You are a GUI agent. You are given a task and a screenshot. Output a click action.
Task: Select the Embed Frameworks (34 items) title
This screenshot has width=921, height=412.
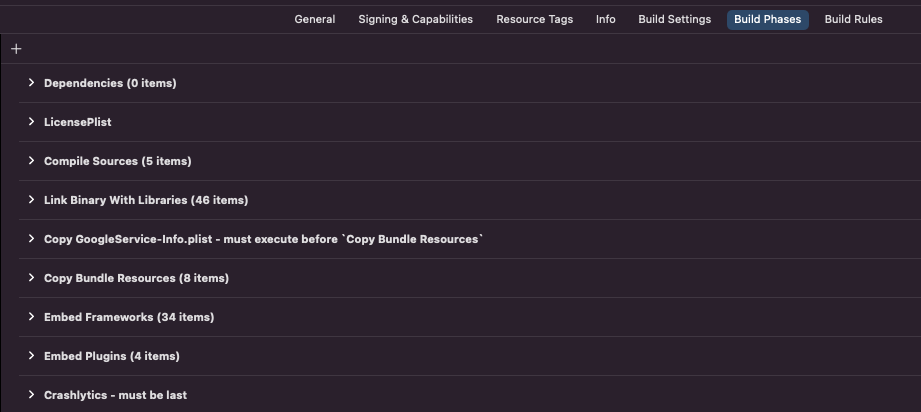[129, 317]
